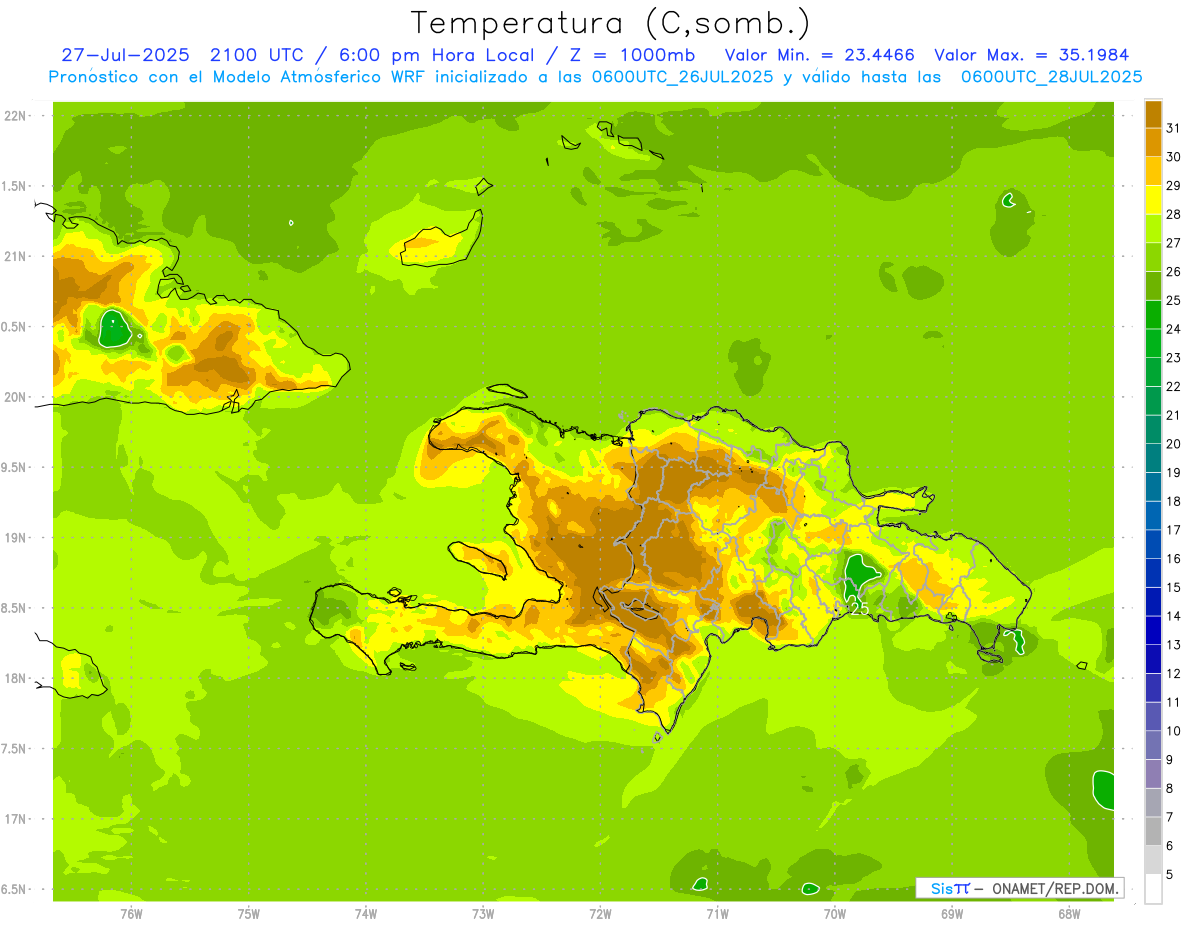1200x927 pixels.
Task: Click the legend value '16'
Action: [1173, 559]
